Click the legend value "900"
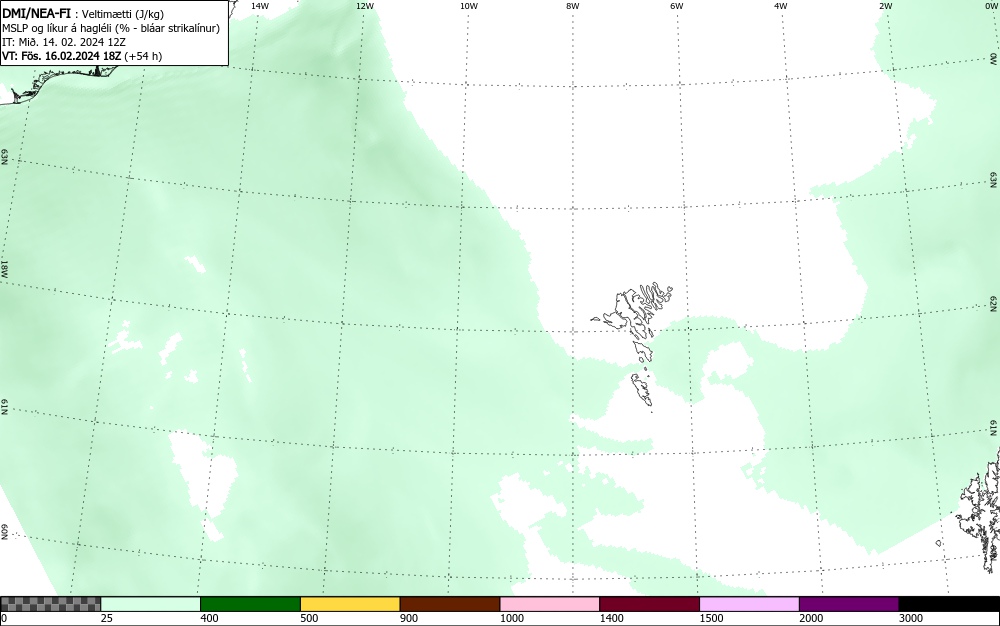 click(409, 618)
